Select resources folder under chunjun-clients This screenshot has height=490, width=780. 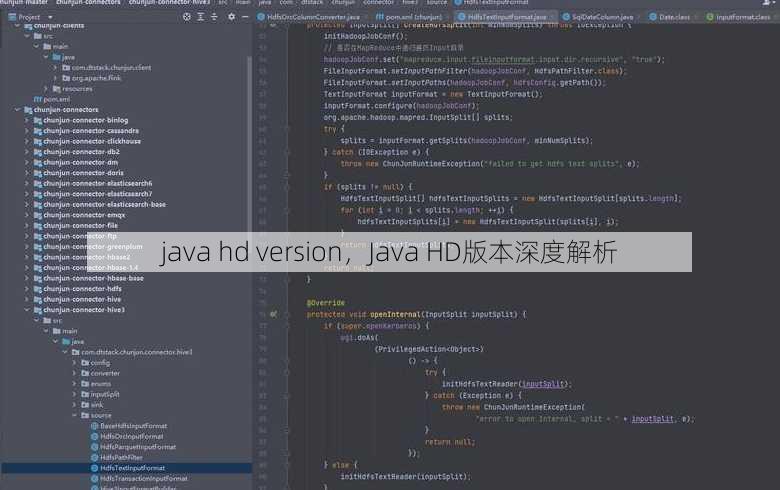pos(77,89)
